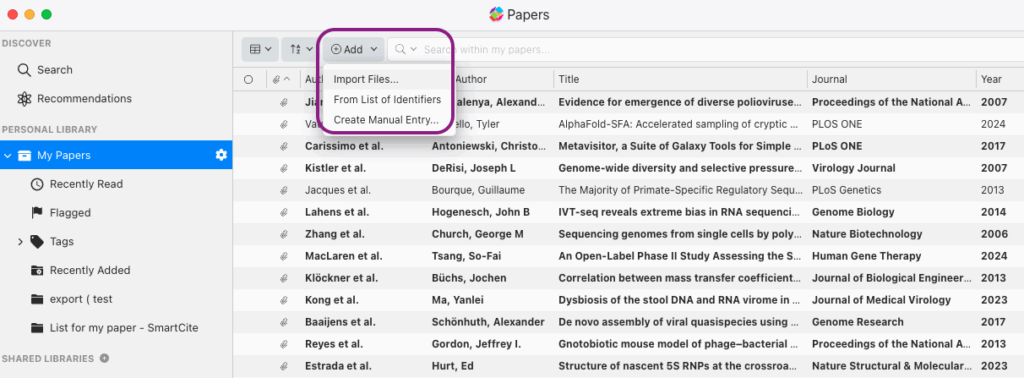Add a shared library with plus icon
The image size is (1024, 378).
104,358
